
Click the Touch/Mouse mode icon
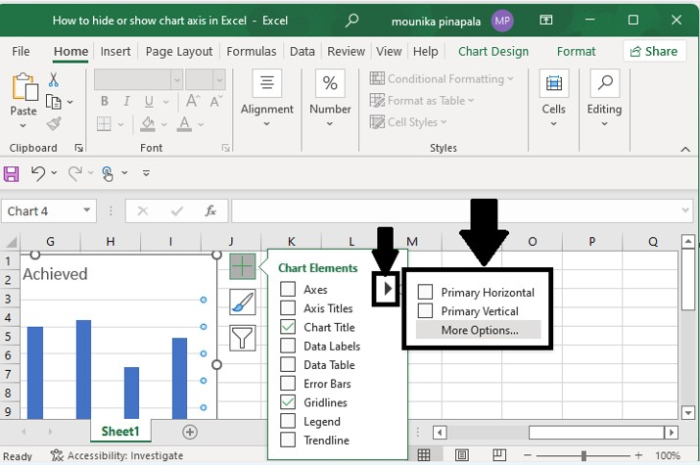(107, 173)
